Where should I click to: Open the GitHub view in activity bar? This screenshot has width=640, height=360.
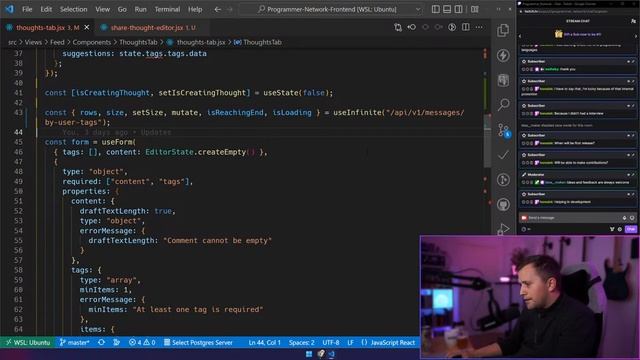(503, 204)
